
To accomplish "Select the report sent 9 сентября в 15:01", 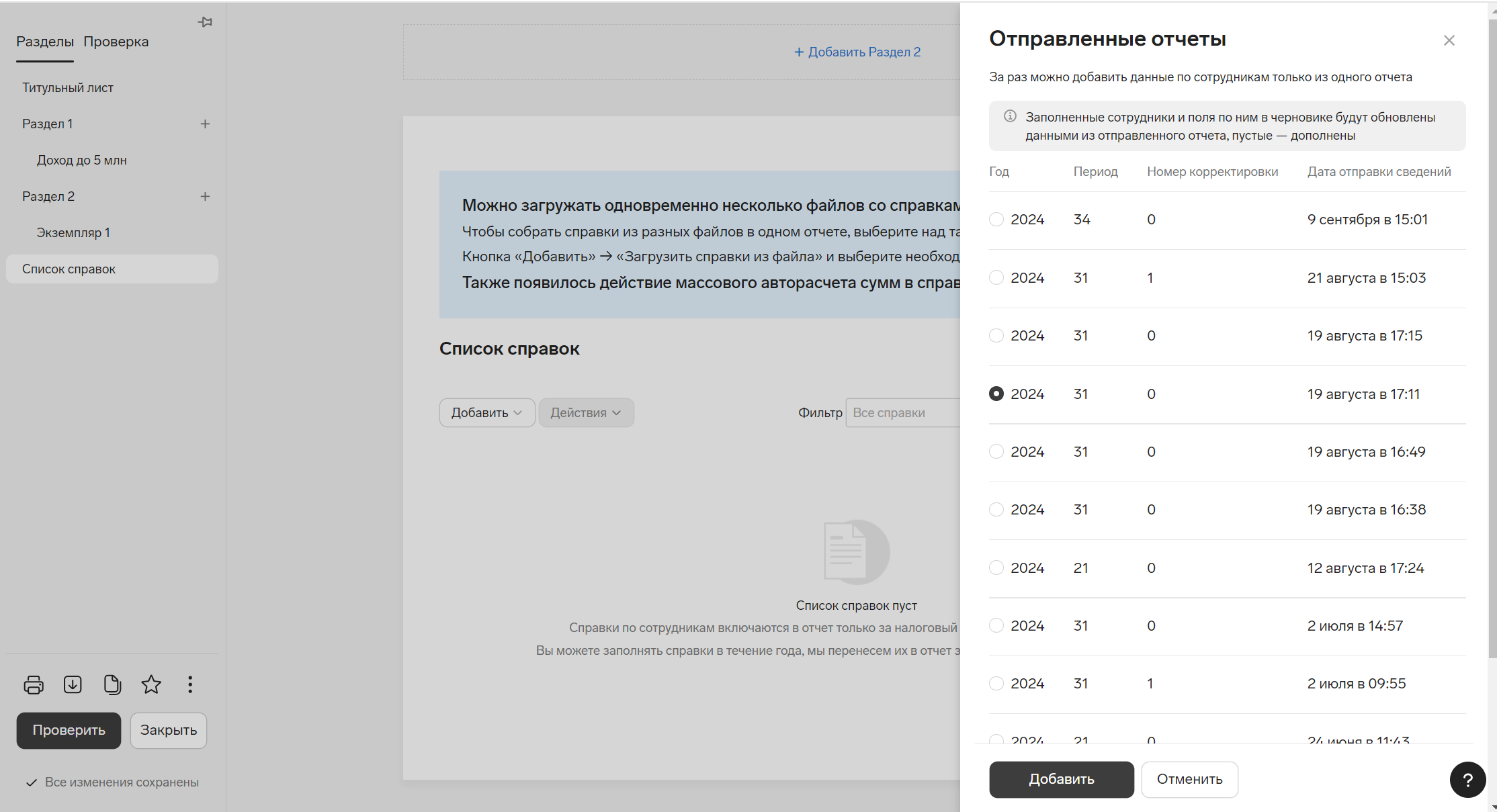I will tap(996, 220).
